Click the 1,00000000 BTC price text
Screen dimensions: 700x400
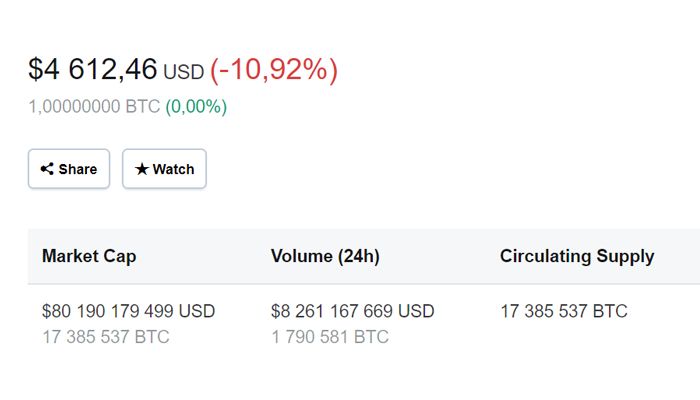94,107
